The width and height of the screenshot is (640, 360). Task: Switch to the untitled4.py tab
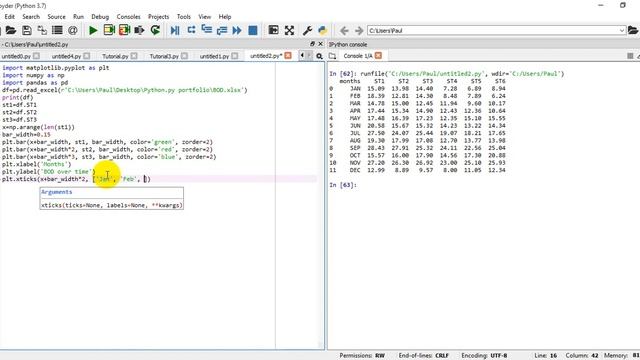point(67,56)
